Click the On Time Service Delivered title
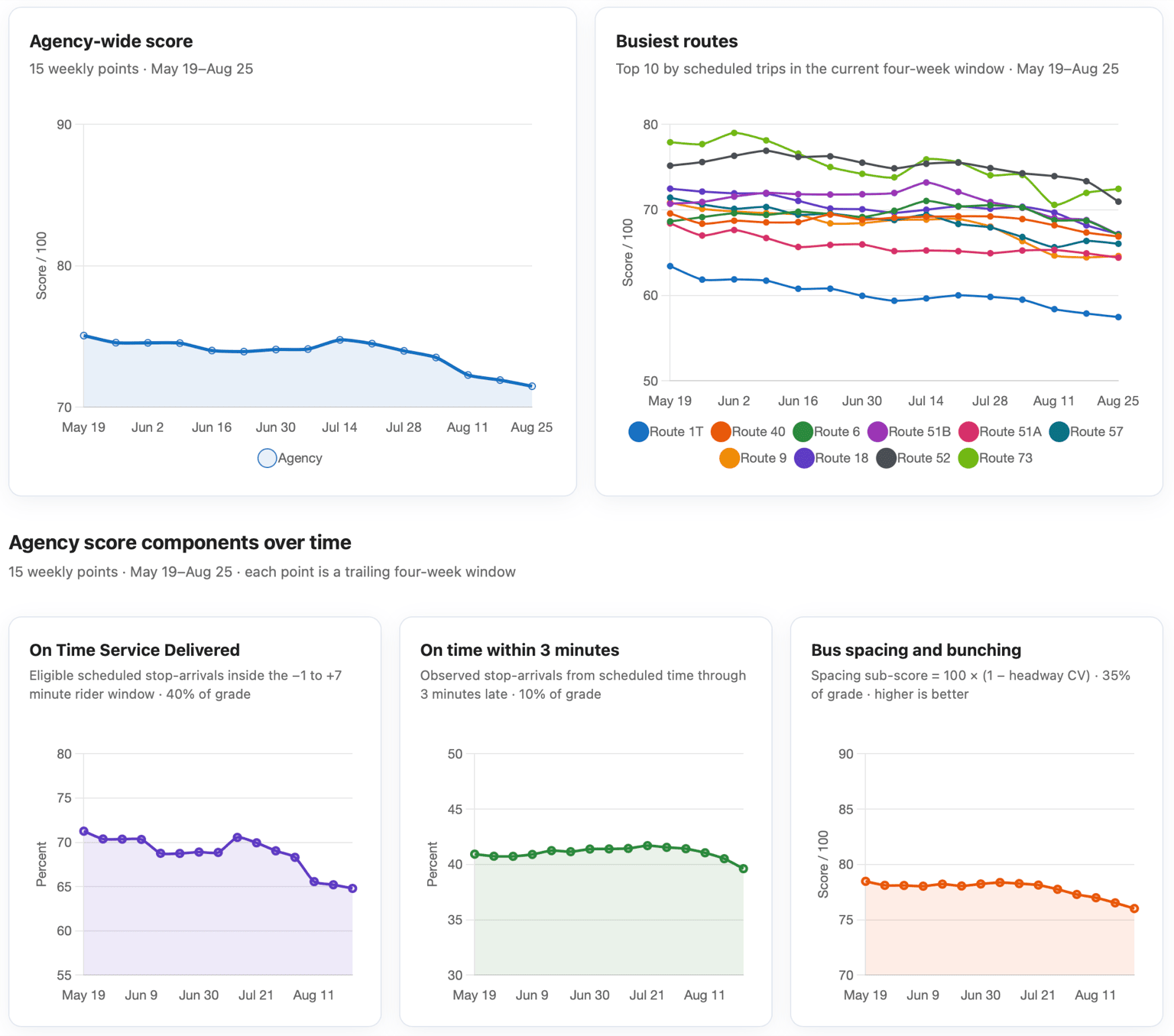This screenshot has width=1174, height=1036. [135, 650]
